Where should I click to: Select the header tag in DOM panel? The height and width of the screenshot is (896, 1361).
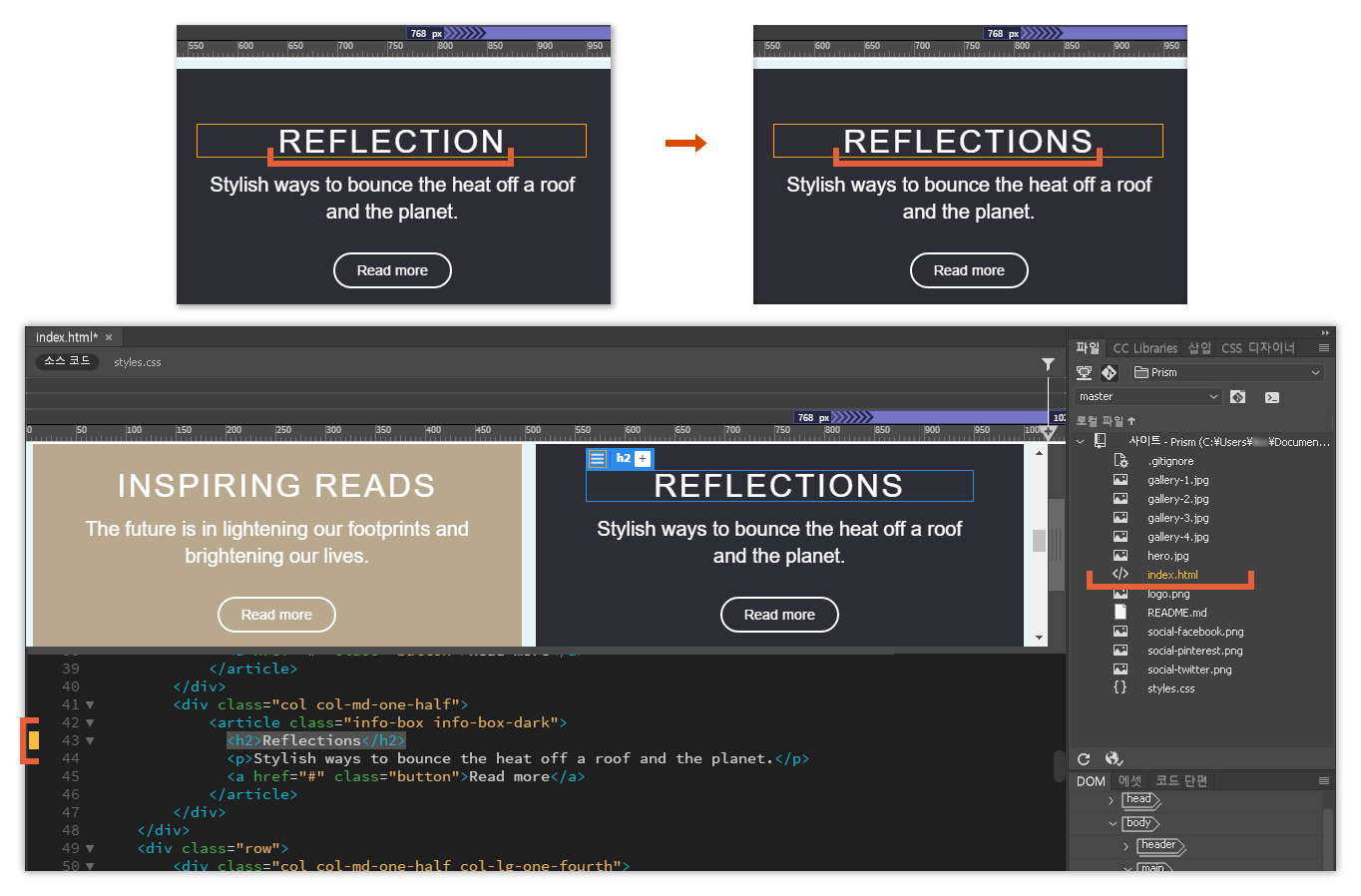coord(1159,846)
